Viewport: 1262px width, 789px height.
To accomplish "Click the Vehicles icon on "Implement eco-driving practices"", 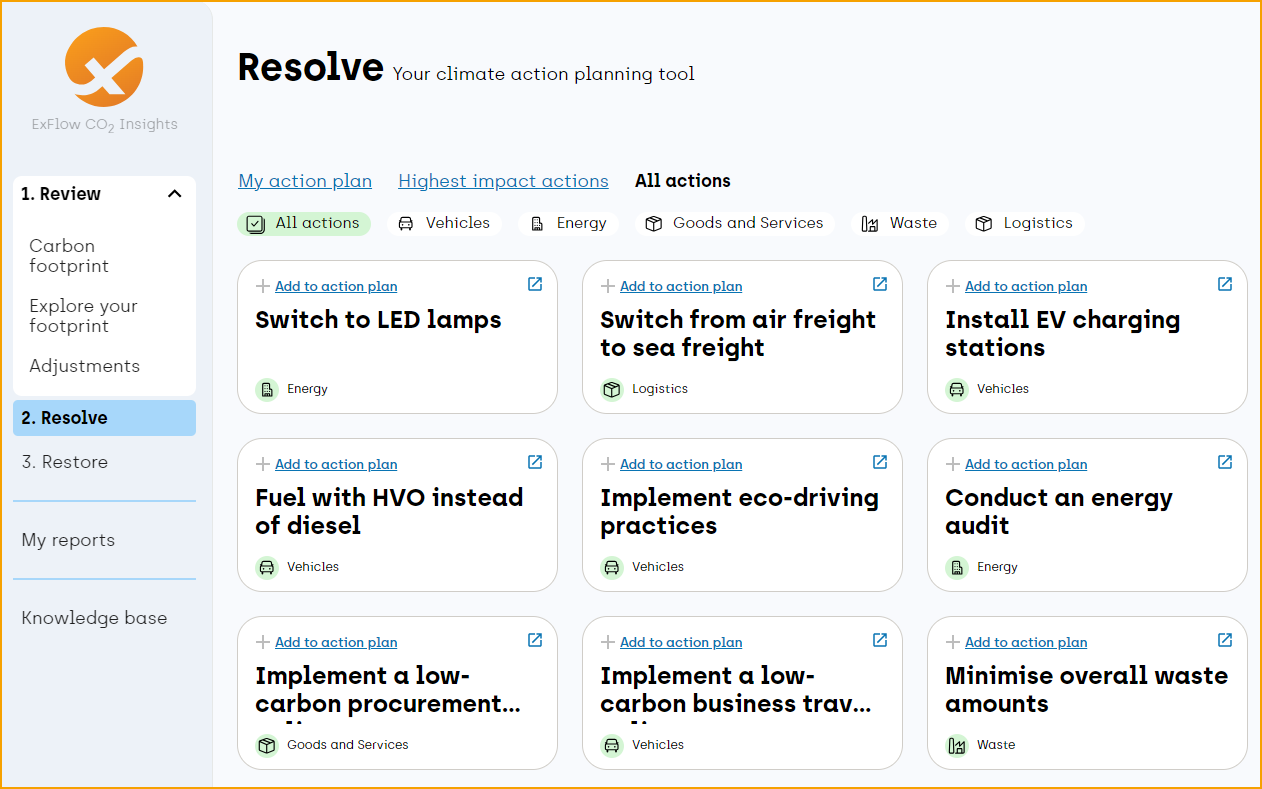I will pos(611,566).
